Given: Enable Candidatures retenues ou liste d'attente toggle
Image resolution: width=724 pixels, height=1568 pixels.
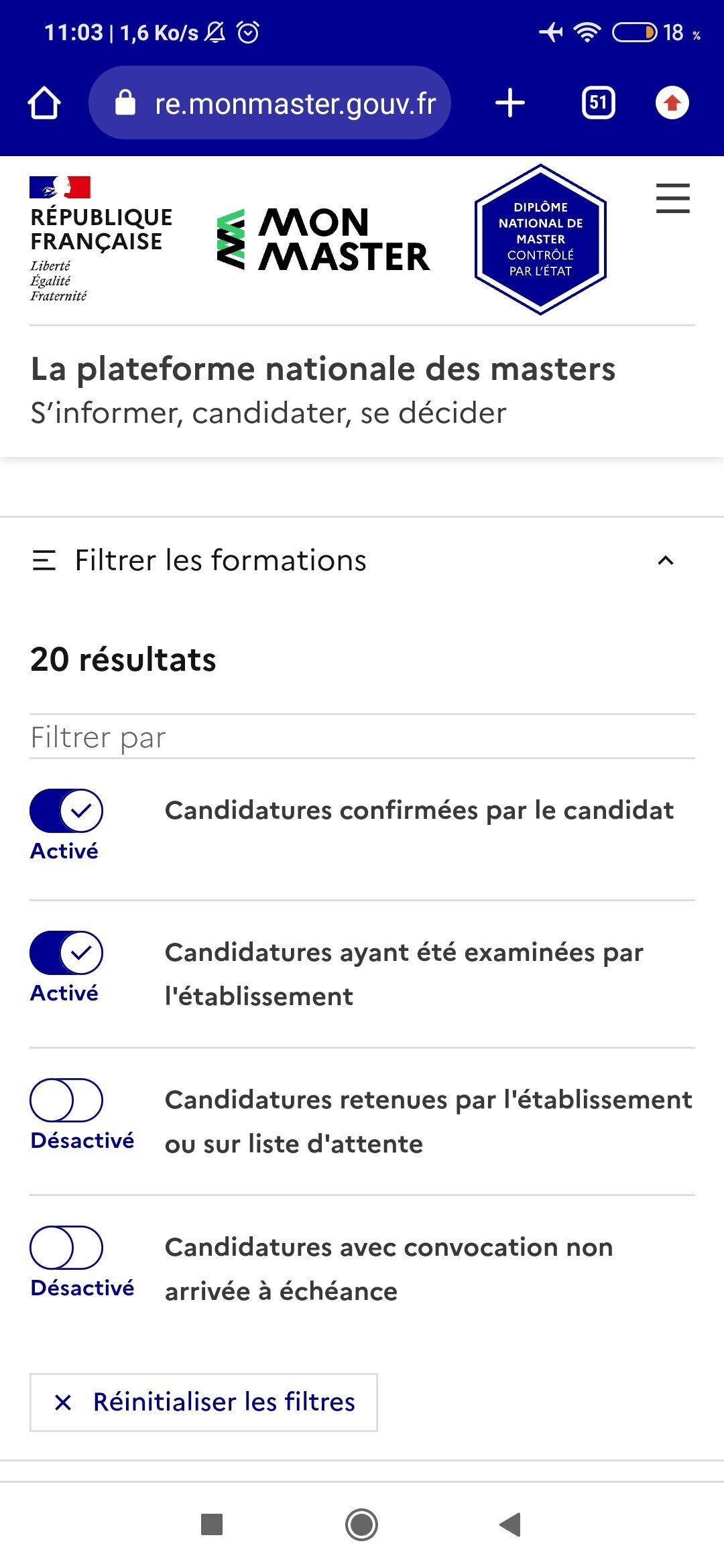Looking at the screenshot, I should (66, 1100).
